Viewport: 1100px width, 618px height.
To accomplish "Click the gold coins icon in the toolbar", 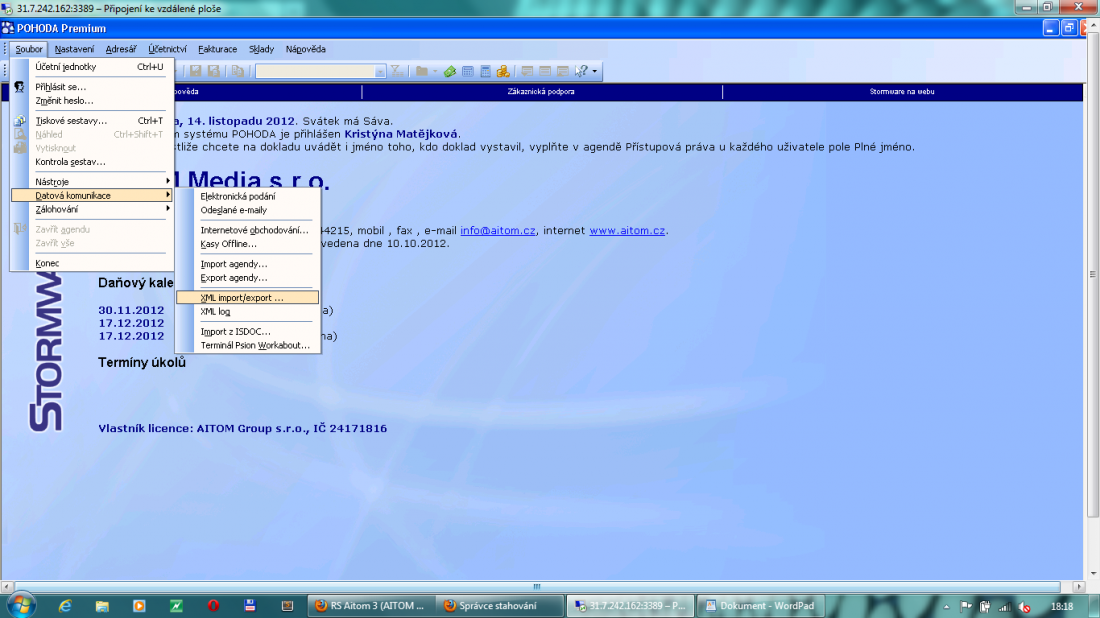I will coord(504,71).
